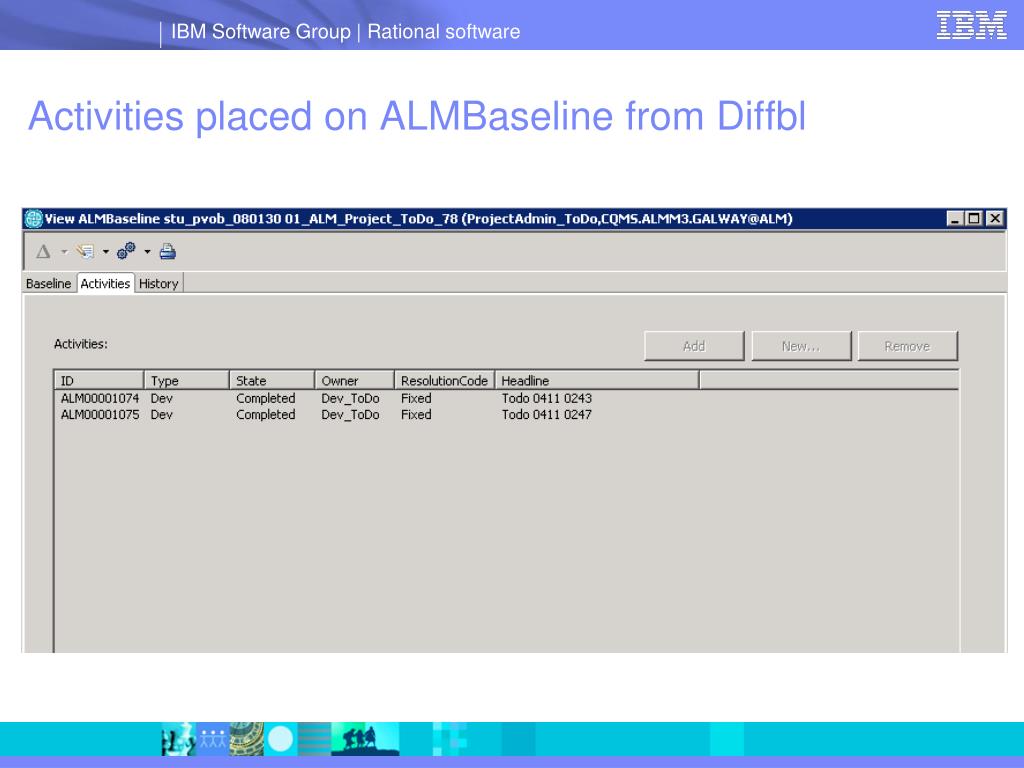Open the History tab

click(159, 283)
